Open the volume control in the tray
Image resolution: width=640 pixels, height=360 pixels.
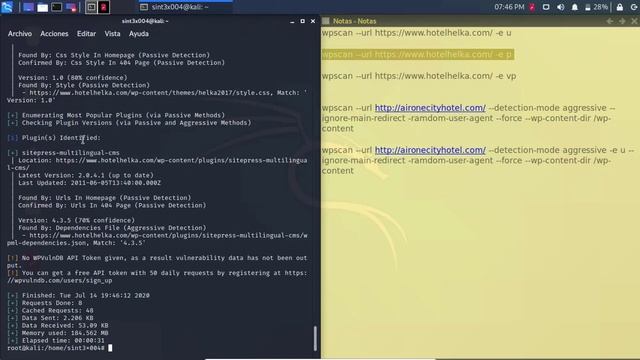pyautogui.click(x=560, y=7)
